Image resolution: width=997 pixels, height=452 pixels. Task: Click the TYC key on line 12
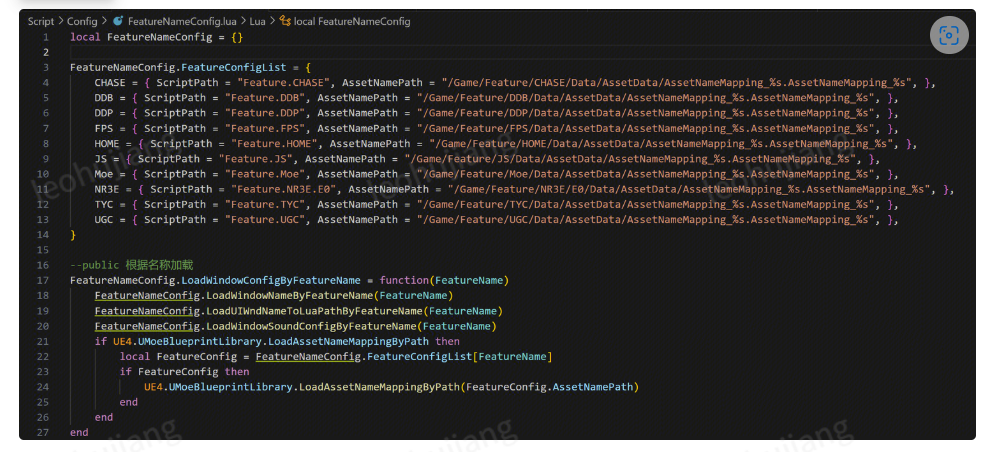point(104,205)
